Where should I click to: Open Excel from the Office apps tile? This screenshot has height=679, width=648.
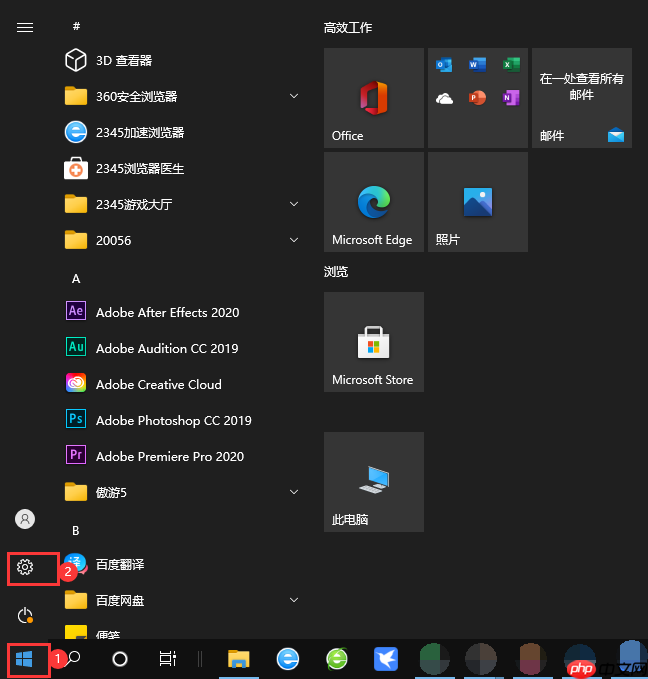511,65
